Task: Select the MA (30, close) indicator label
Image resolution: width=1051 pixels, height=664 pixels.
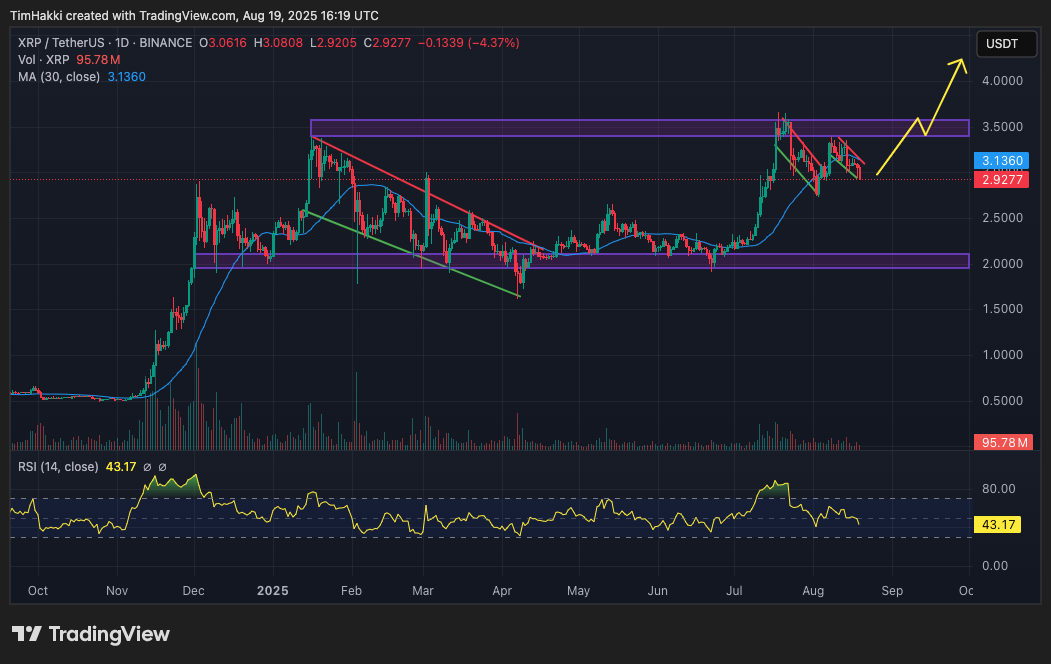Action: pos(58,77)
